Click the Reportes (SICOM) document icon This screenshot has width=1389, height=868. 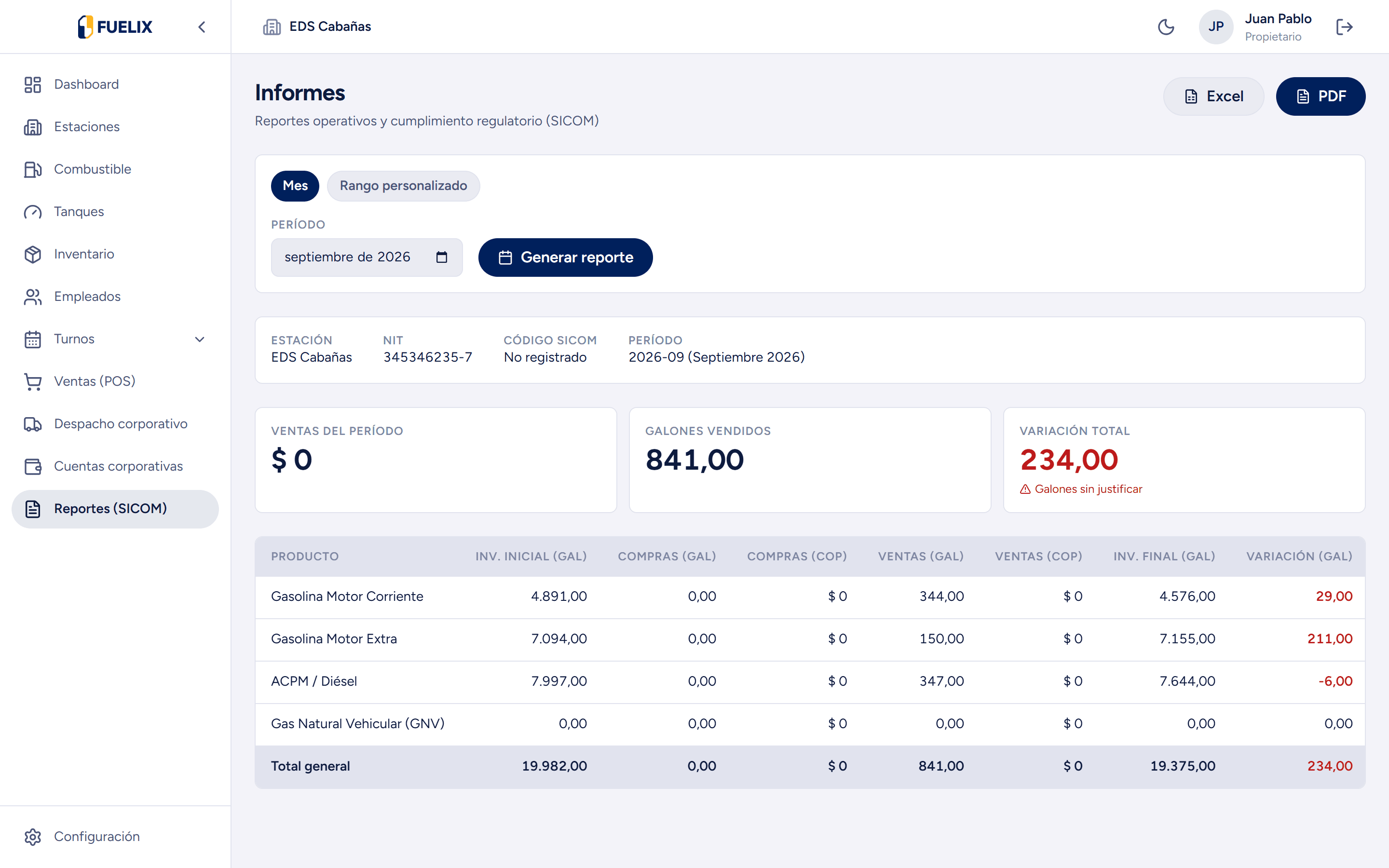pyautogui.click(x=33, y=509)
